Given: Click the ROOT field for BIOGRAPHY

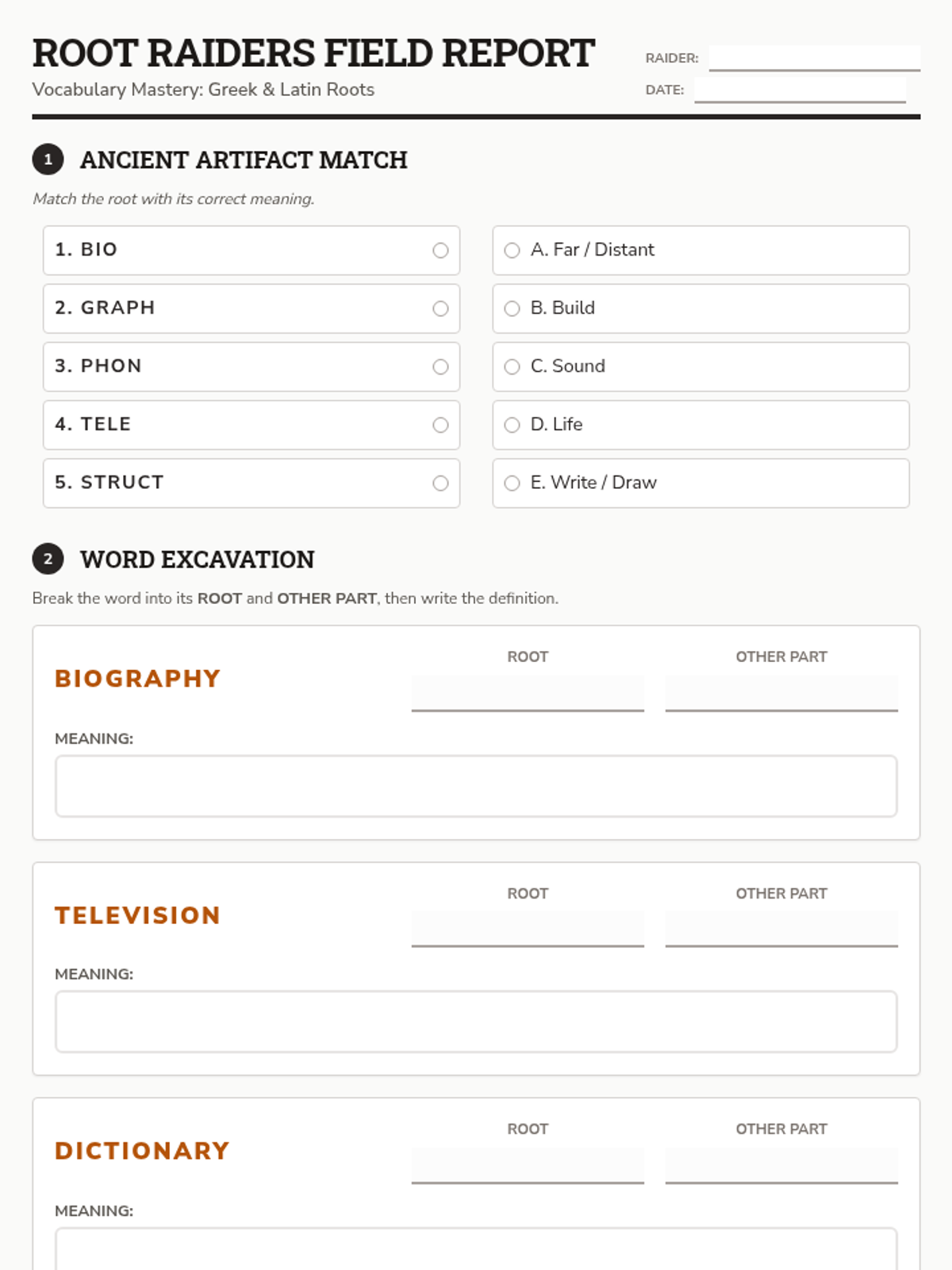Looking at the screenshot, I should click(528, 693).
